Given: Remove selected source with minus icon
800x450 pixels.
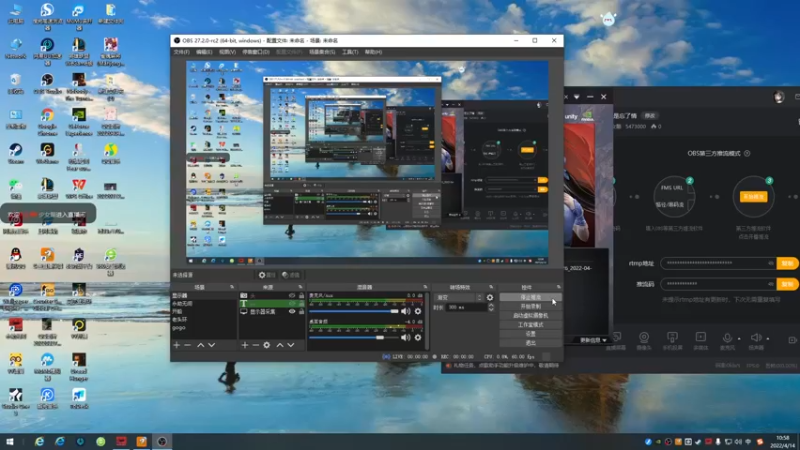Looking at the screenshot, I should coord(256,345).
